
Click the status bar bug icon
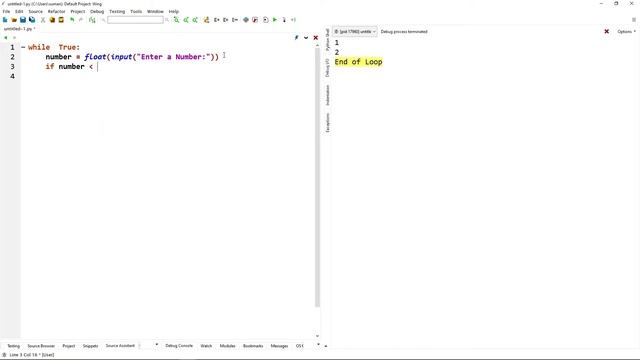tap(4, 355)
